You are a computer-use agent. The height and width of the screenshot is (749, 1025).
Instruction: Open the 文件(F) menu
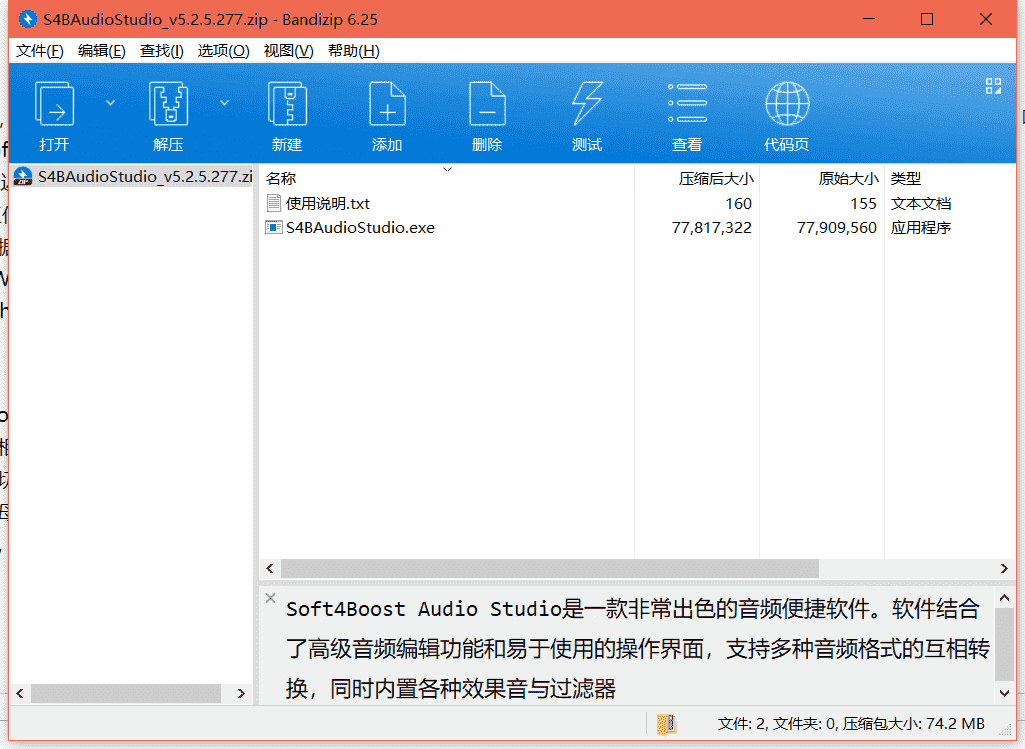click(x=39, y=51)
